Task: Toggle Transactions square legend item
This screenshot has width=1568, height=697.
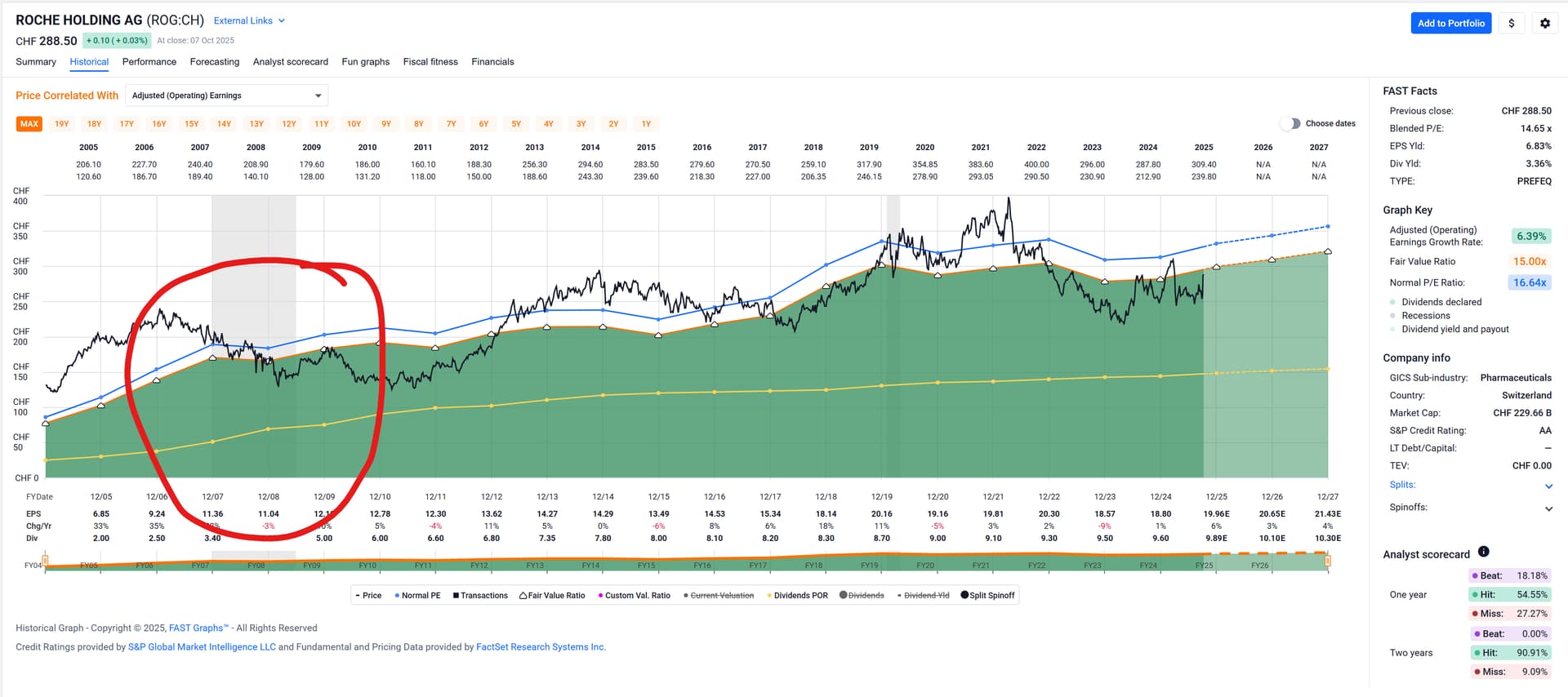Action: coord(479,596)
